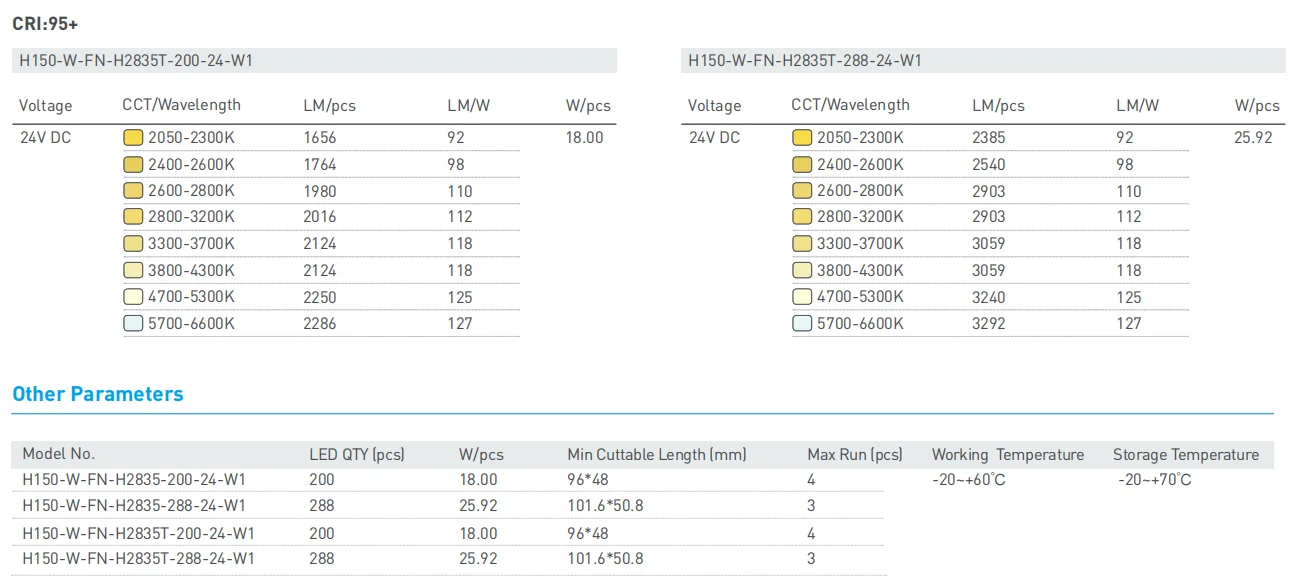Viewport: 1310px width, 586px height.
Task: Select the 5700-6600K swatch in the 200-24-W1 table
Action: coord(132,324)
